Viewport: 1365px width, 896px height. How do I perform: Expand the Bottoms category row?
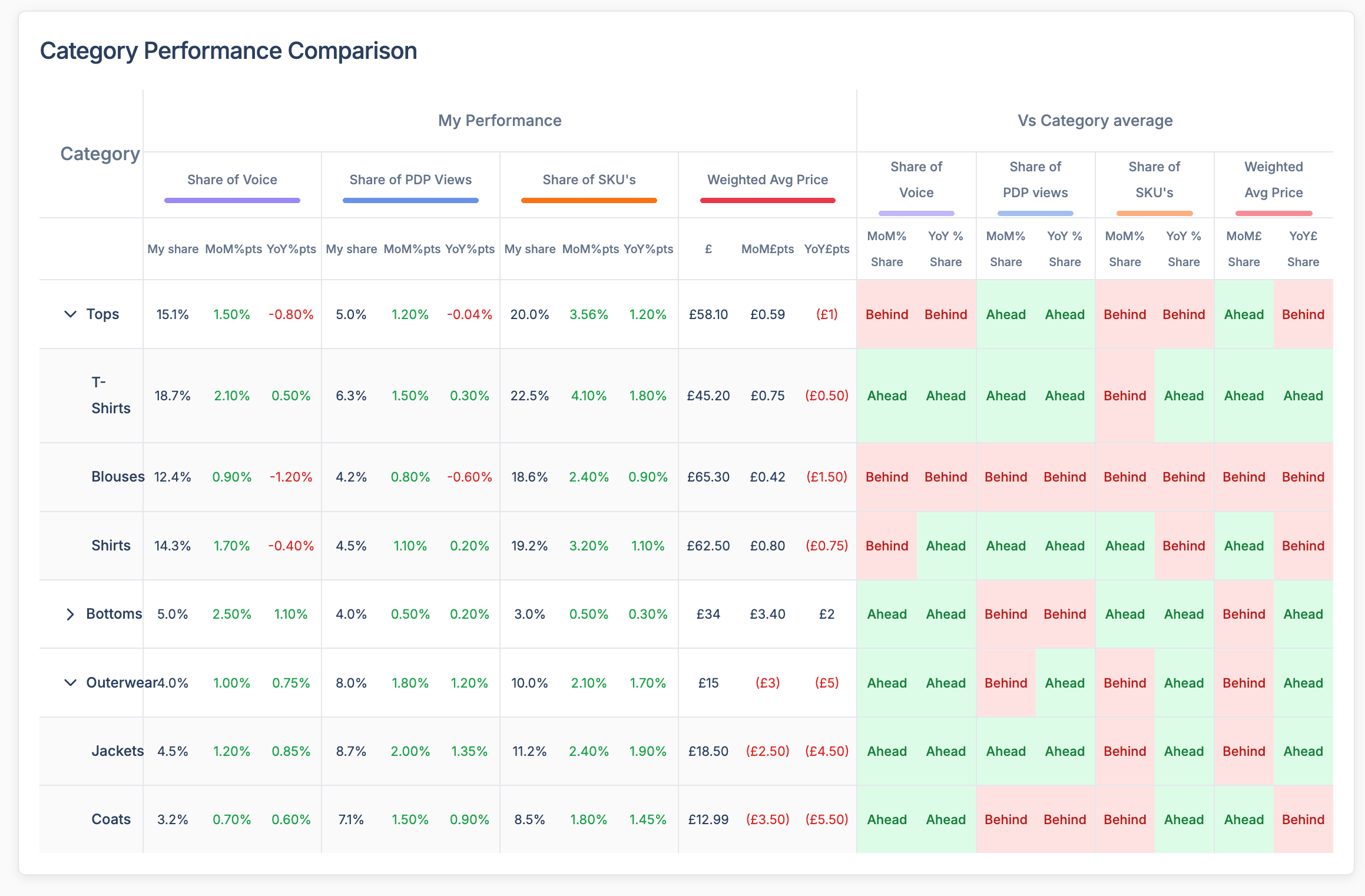click(70, 614)
